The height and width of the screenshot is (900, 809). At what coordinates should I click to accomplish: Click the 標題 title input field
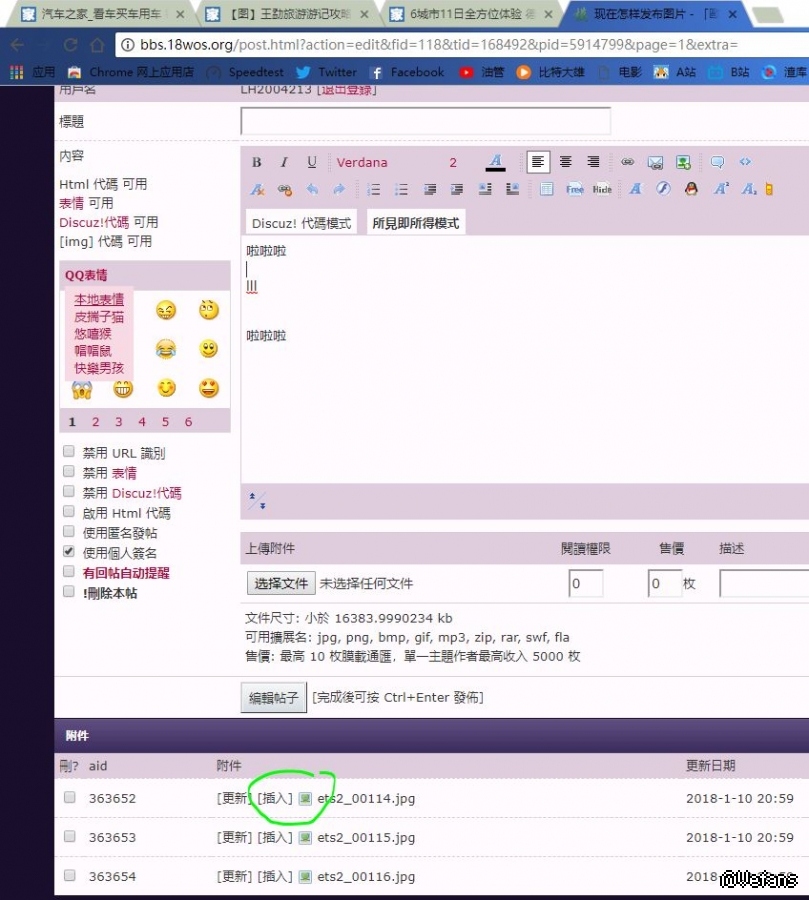pos(425,121)
